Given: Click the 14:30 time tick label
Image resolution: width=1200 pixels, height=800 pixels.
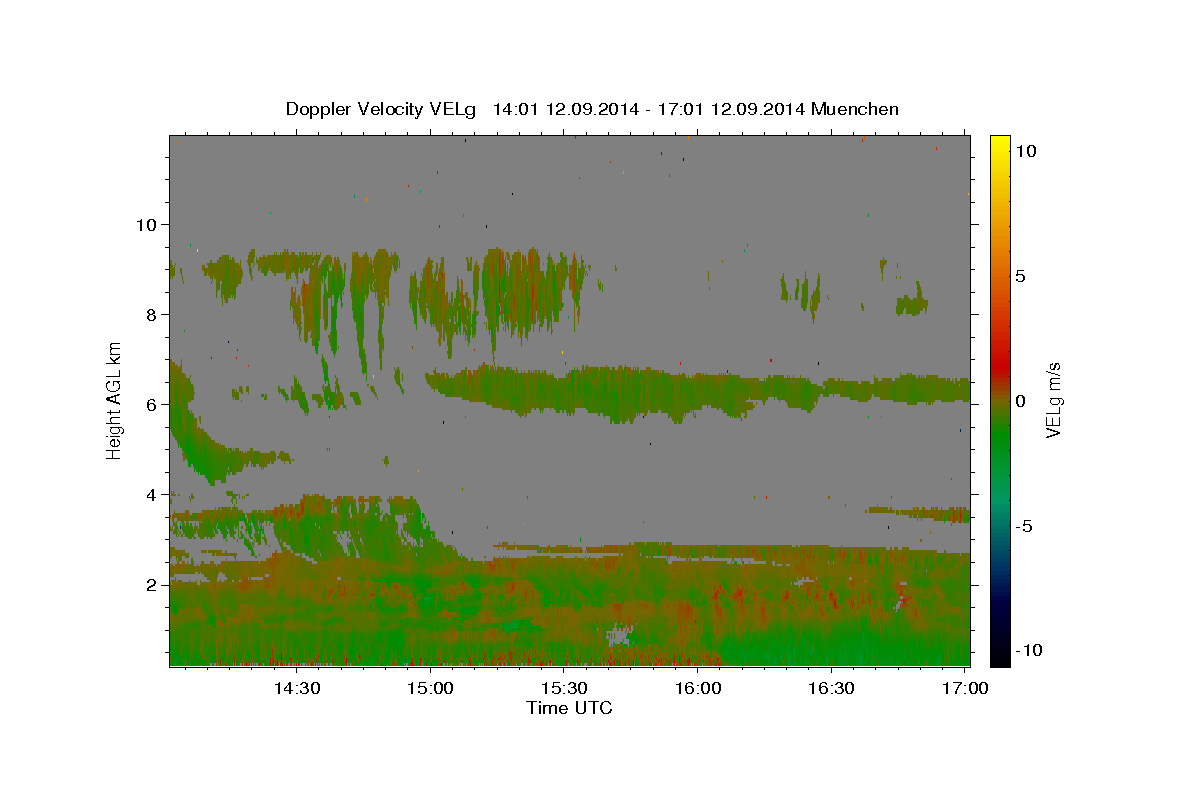Looking at the screenshot, I should (x=297, y=688).
